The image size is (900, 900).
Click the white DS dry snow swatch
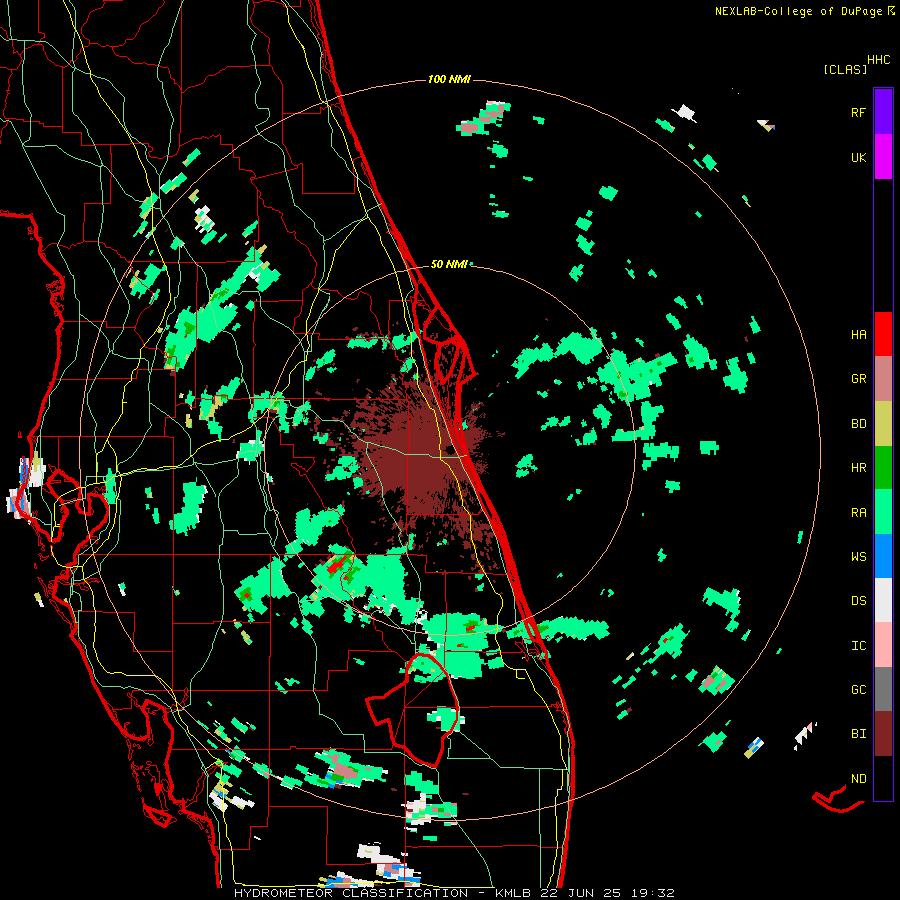coord(883,600)
